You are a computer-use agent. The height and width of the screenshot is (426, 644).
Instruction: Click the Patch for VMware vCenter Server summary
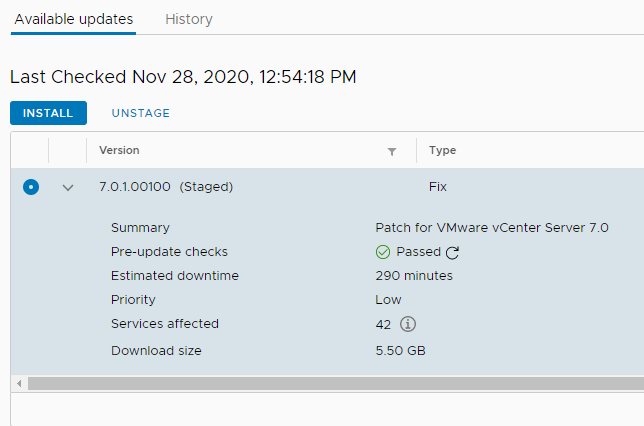click(492, 228)
